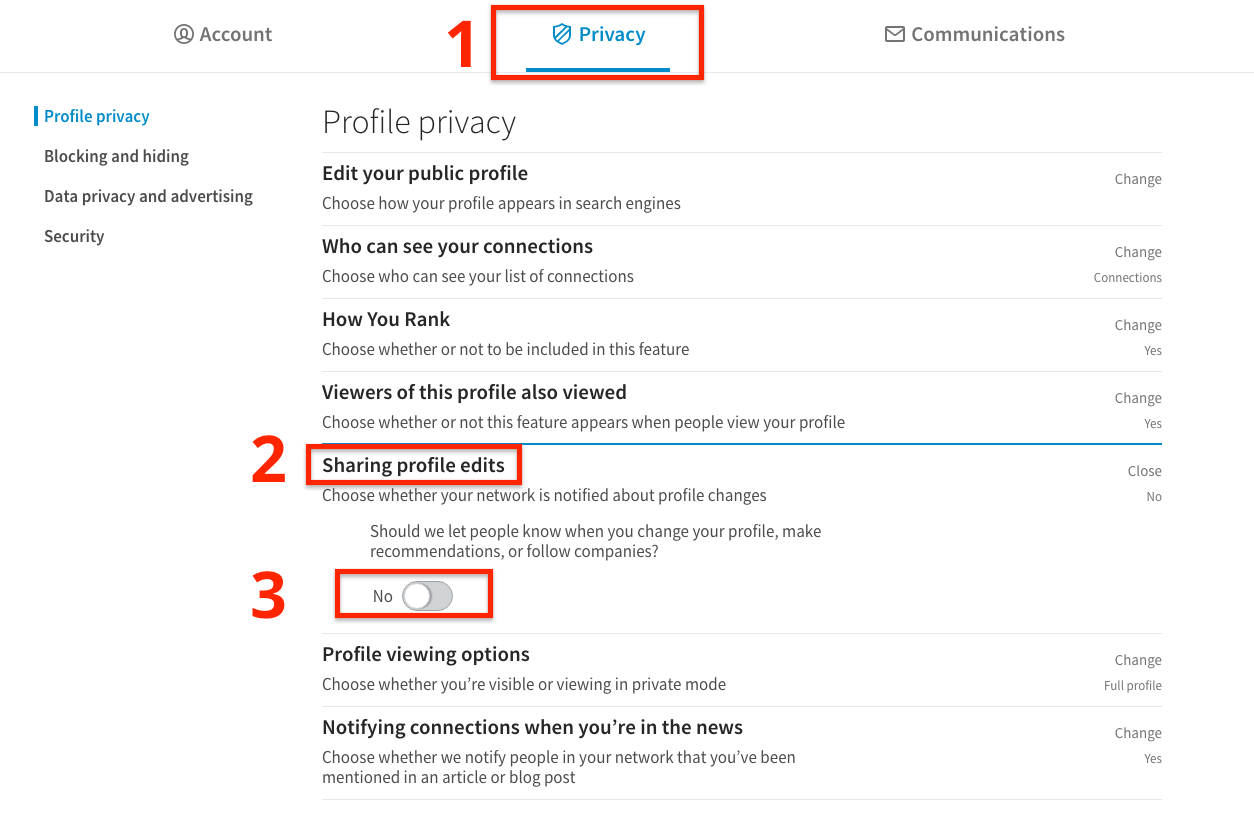Select Profile privacy in the sidebar
Image resolution: width=1254 pixels, height=817 pixels.
click(x=96, y=116)
